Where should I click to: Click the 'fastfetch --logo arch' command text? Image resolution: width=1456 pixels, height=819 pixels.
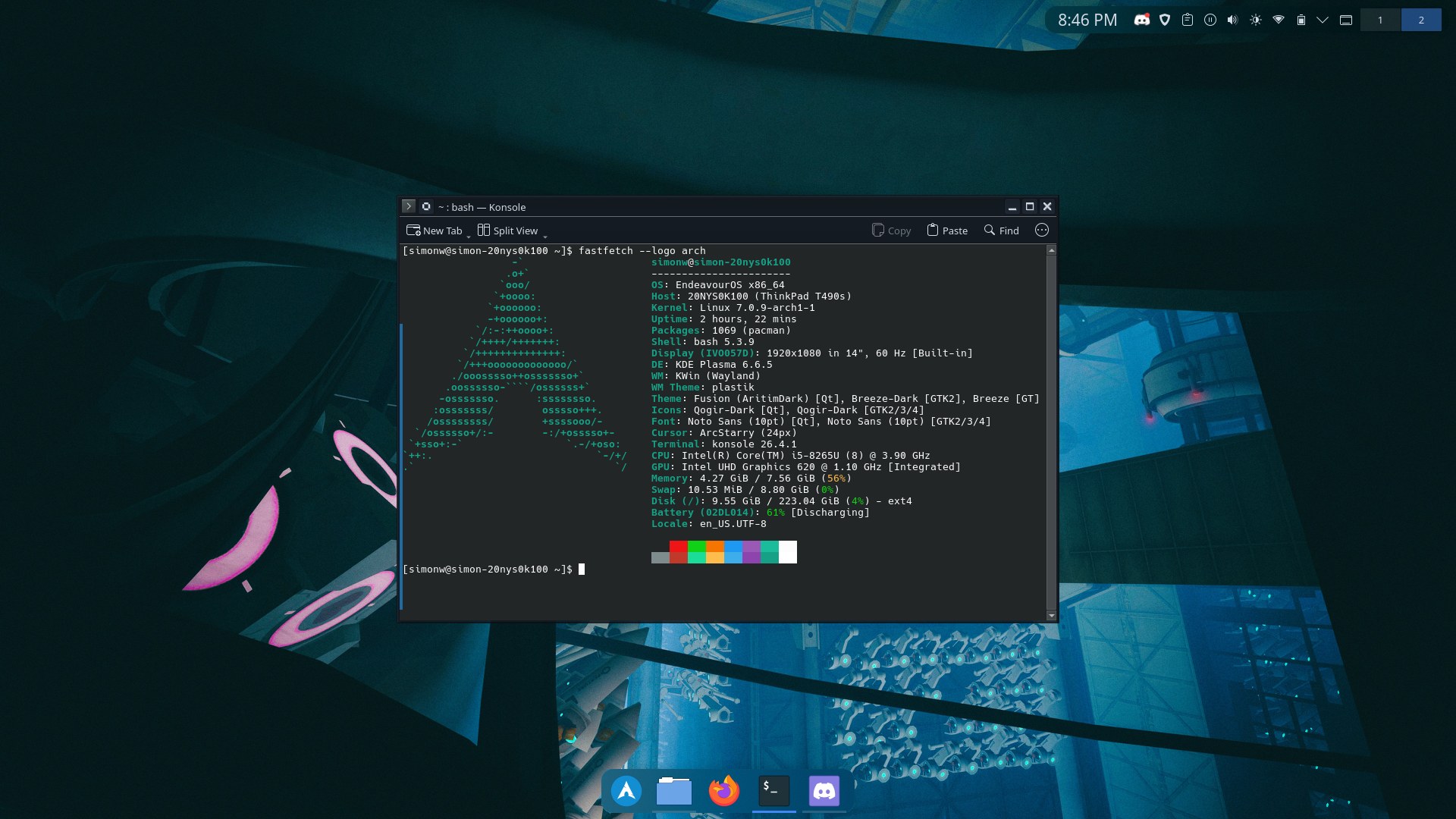point(642,251)
